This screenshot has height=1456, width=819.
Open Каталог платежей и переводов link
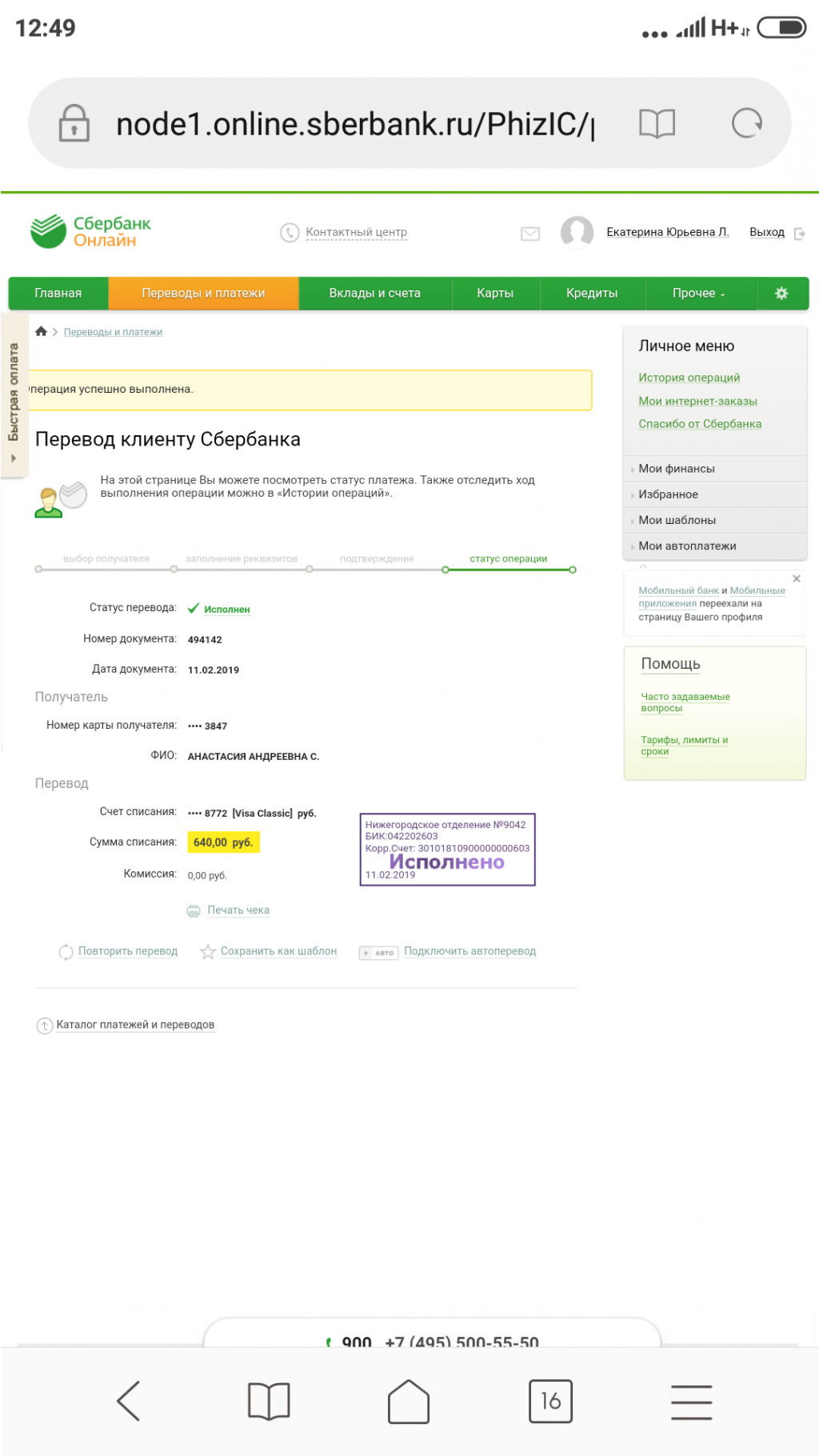(135, 1025)
